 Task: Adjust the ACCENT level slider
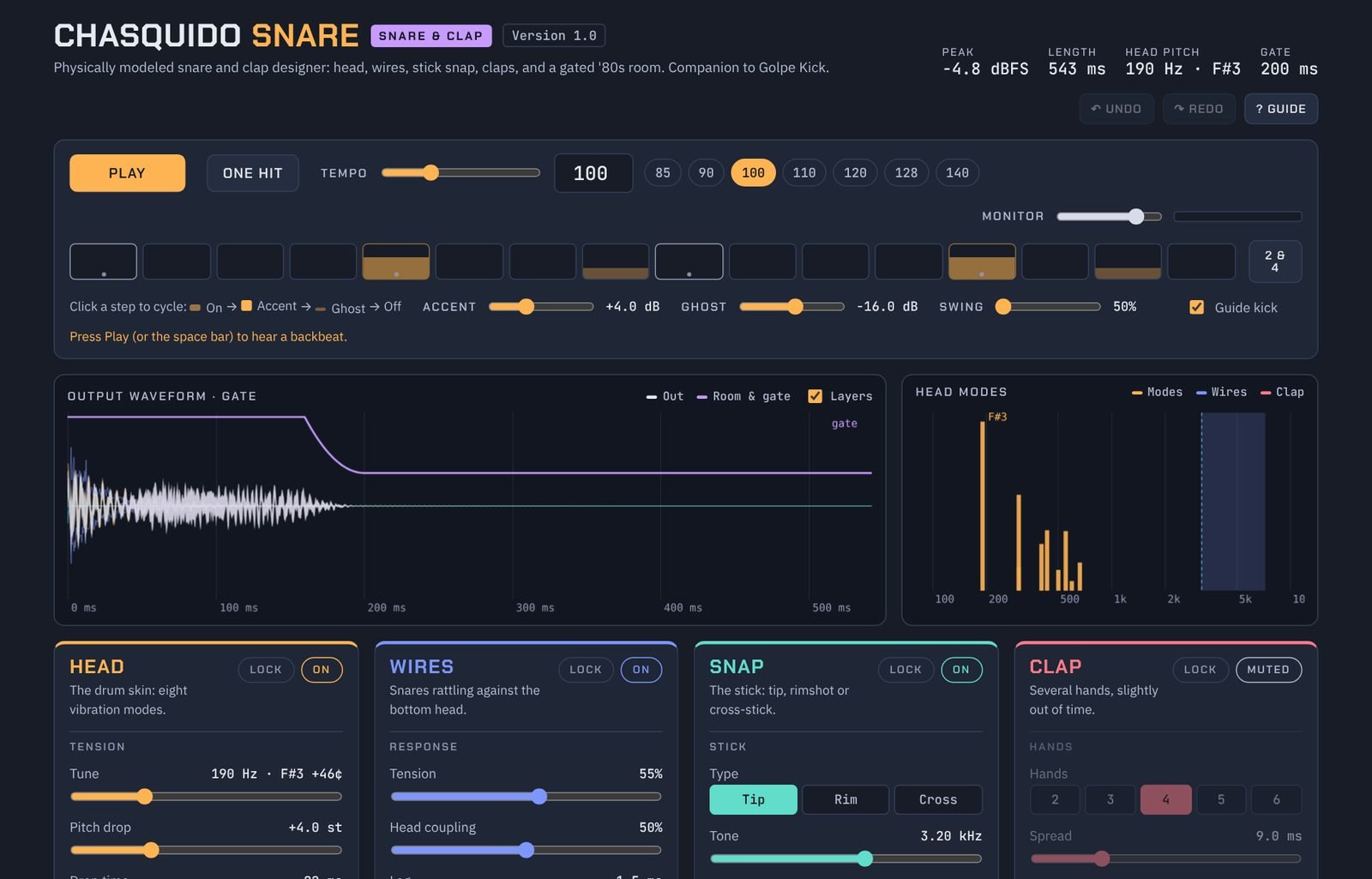point(541,307)
